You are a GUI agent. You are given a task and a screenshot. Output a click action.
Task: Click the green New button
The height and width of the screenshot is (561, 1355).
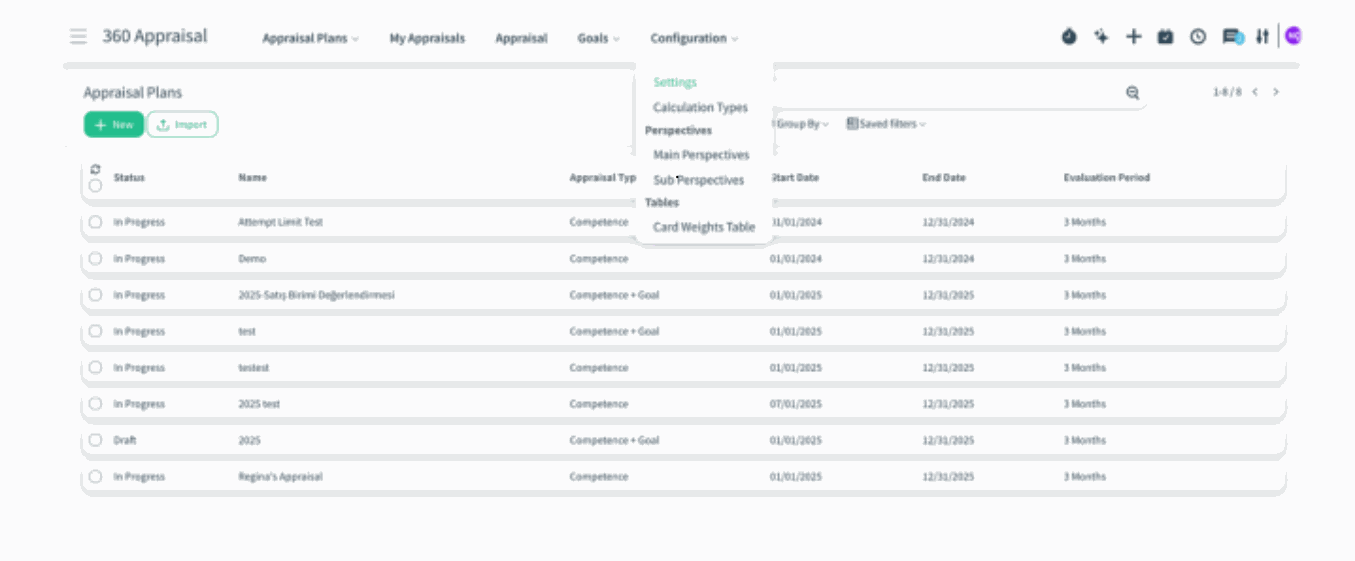pos(114,125)
